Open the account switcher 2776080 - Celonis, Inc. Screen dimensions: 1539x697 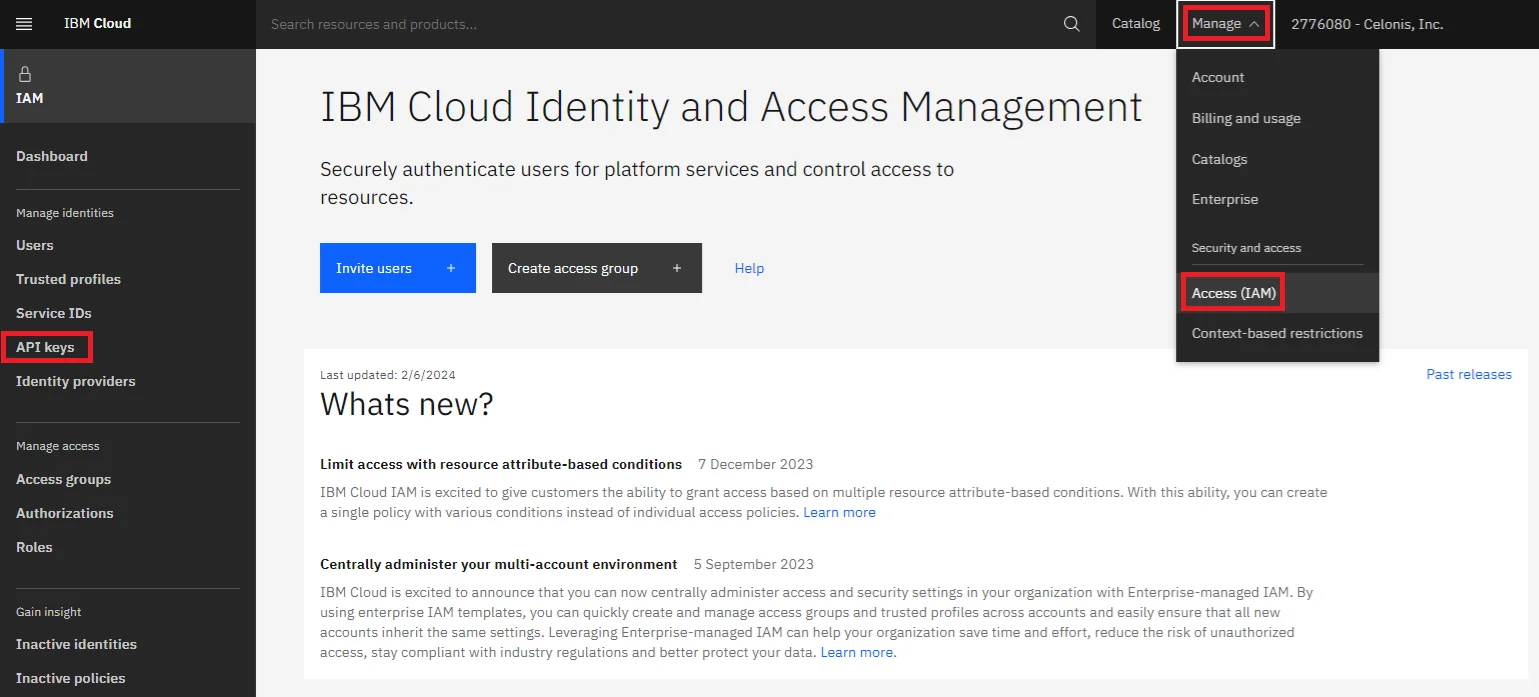click(x=1367, y=24)
